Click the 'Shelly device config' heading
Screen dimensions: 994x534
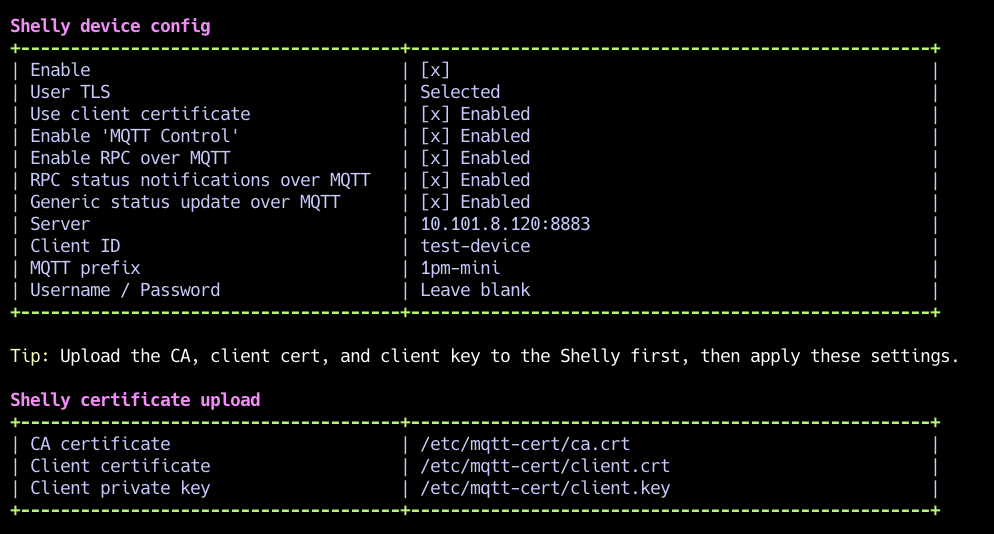tap(110, 26)
